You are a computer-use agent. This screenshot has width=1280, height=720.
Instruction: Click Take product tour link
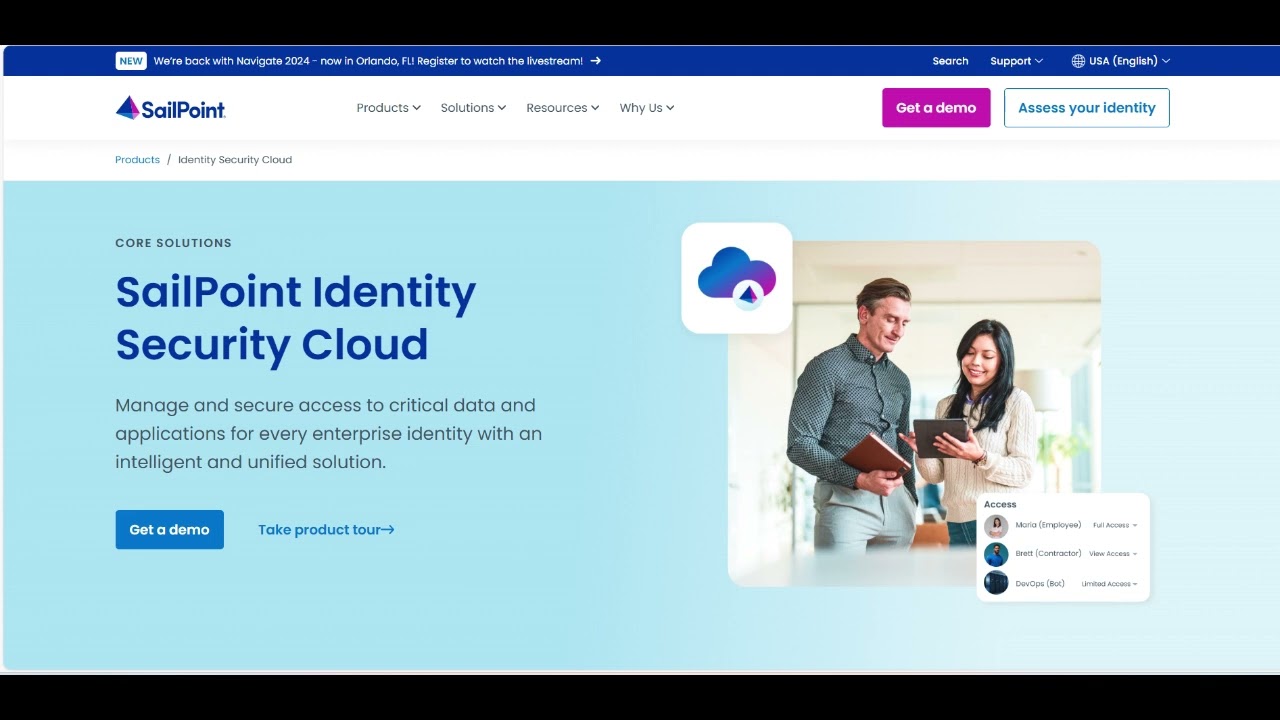point(326,530)
